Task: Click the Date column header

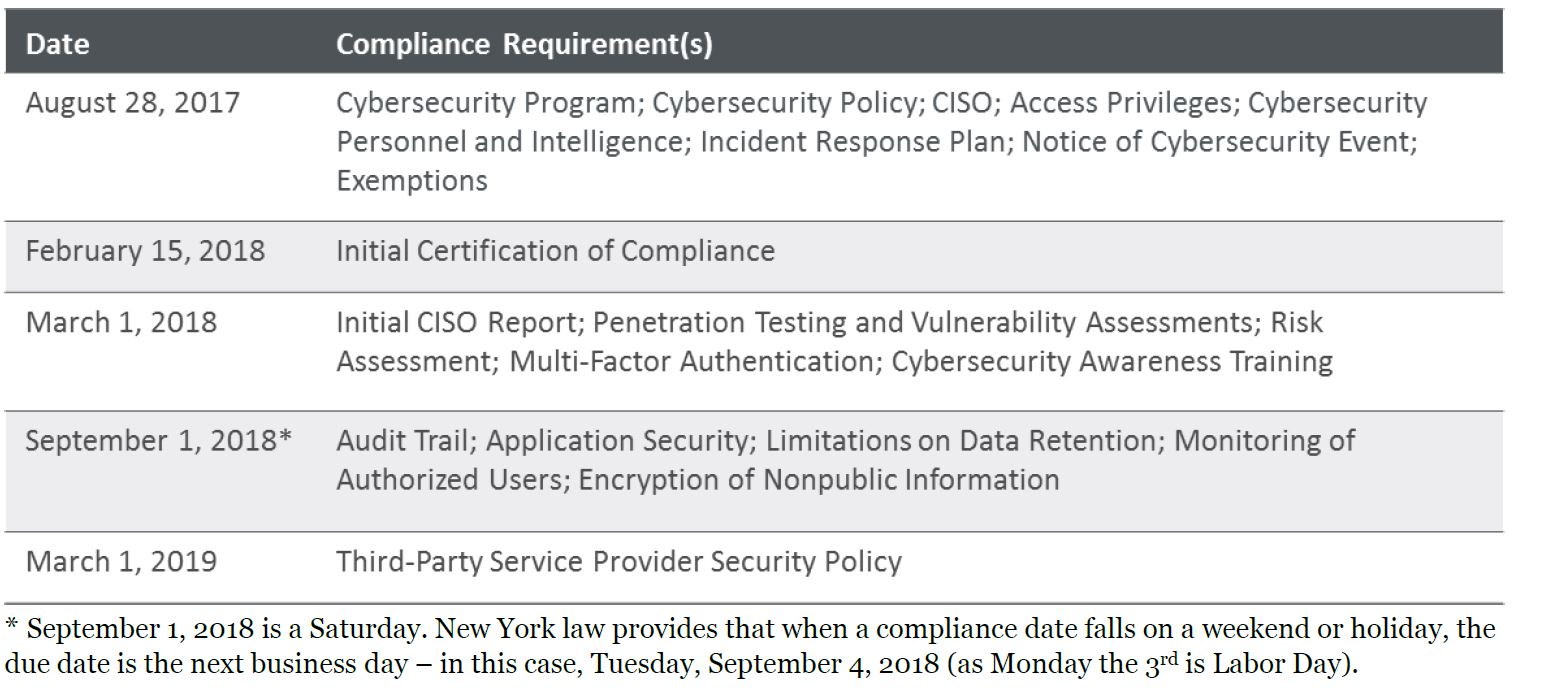Action: tap(57, 44)
